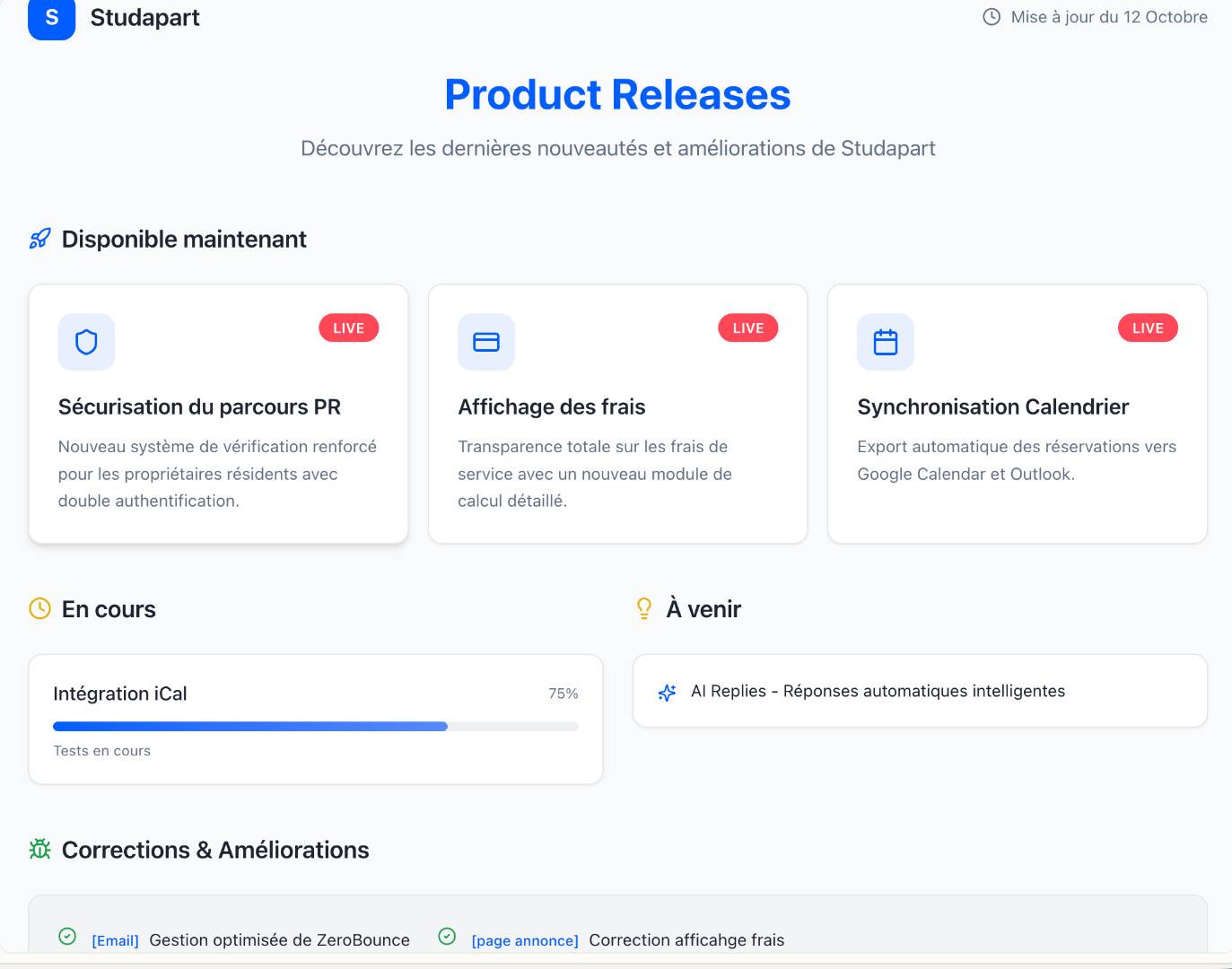The width and height of the screenshot is (1232, 969).
Task: Click the calendar icon on Synchronisation Calendrier card
Action: [886, 342]
